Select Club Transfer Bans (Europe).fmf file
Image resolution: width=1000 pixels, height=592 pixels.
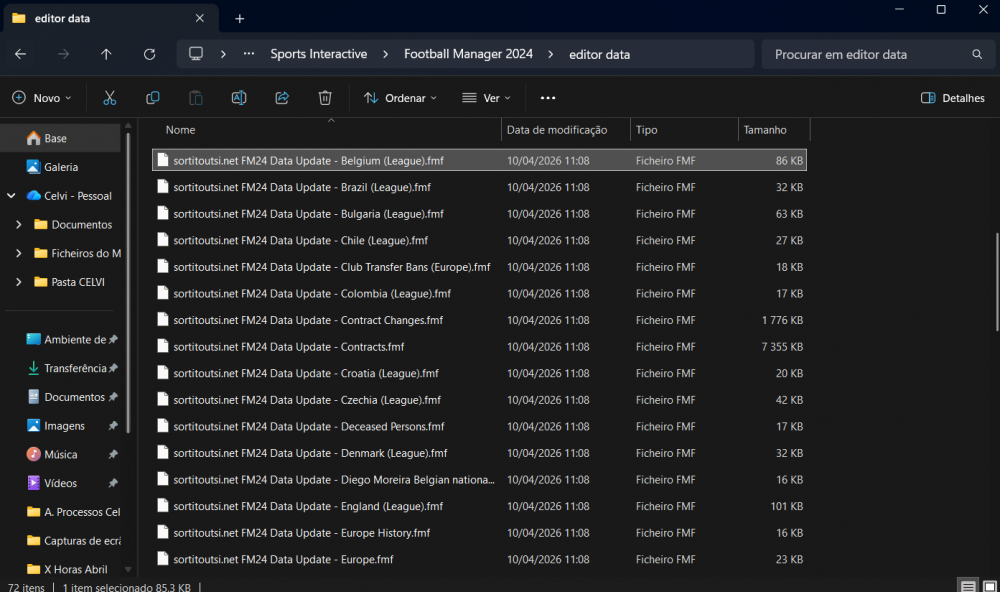coord(480,267)
